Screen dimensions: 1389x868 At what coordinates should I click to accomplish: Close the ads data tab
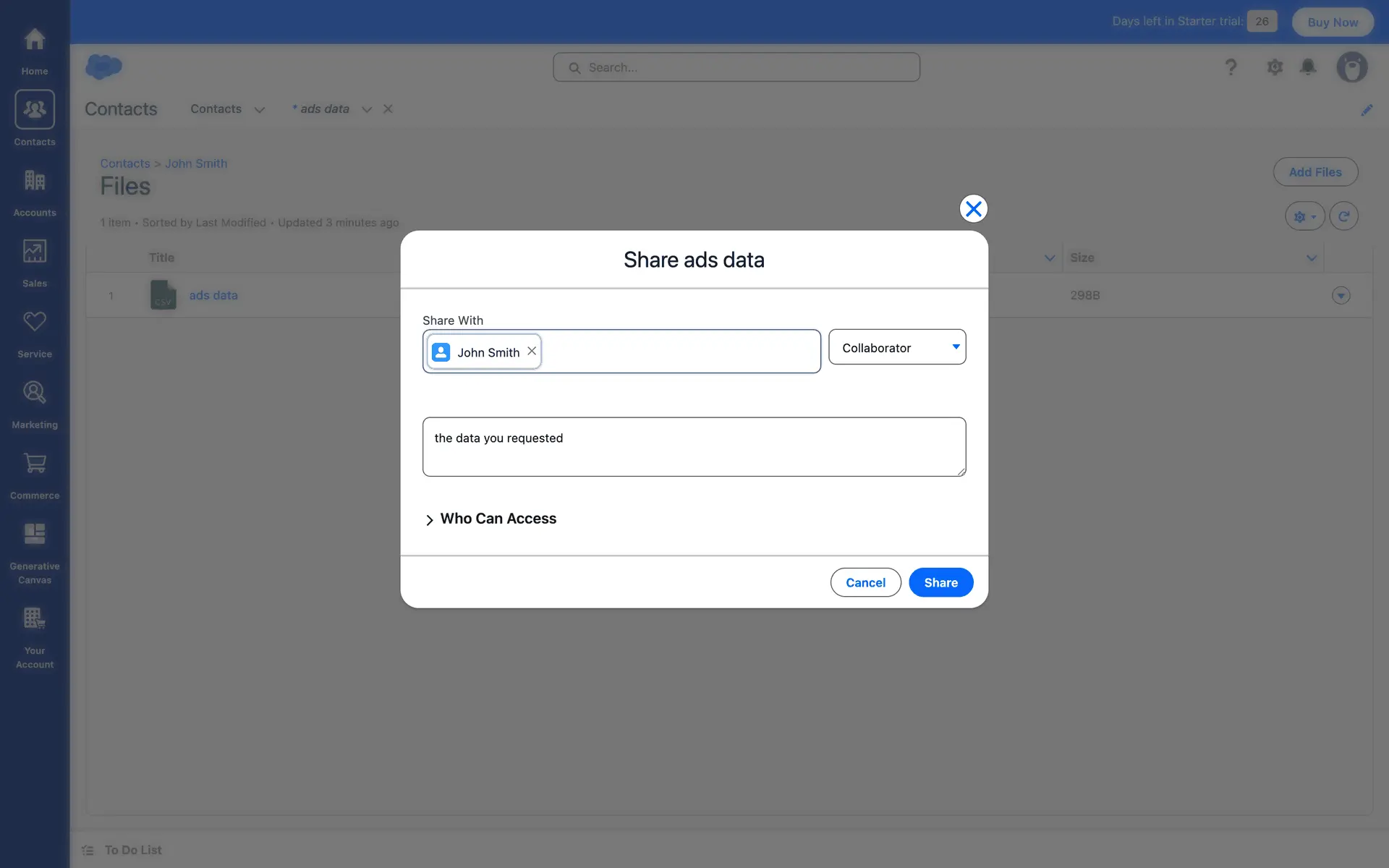pos(388,109)
